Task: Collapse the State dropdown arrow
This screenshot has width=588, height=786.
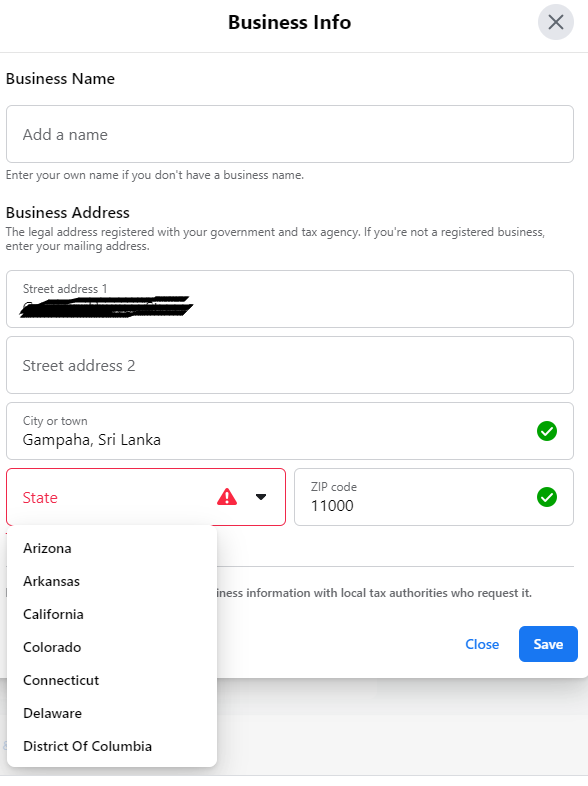Action: tap(261, 497)
